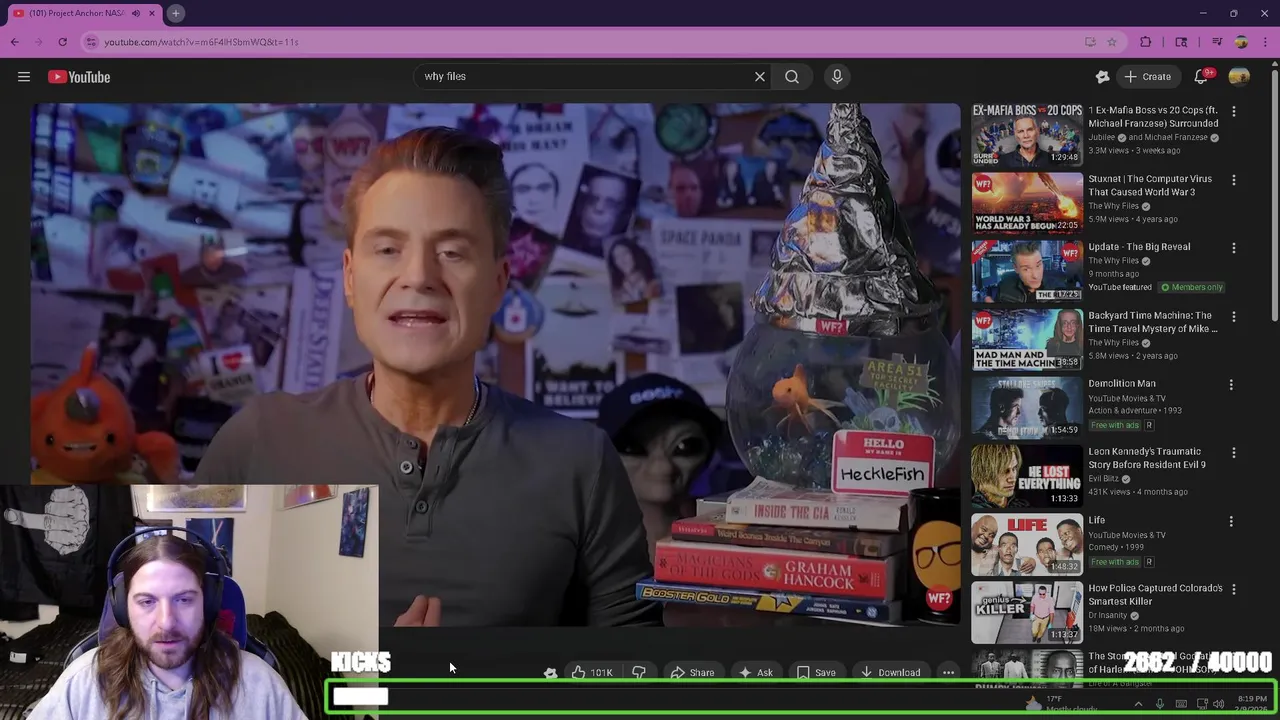The image size is (1280, 720).
Task: Select the youtube.com URL in address bar
Action: pos(201,42)
